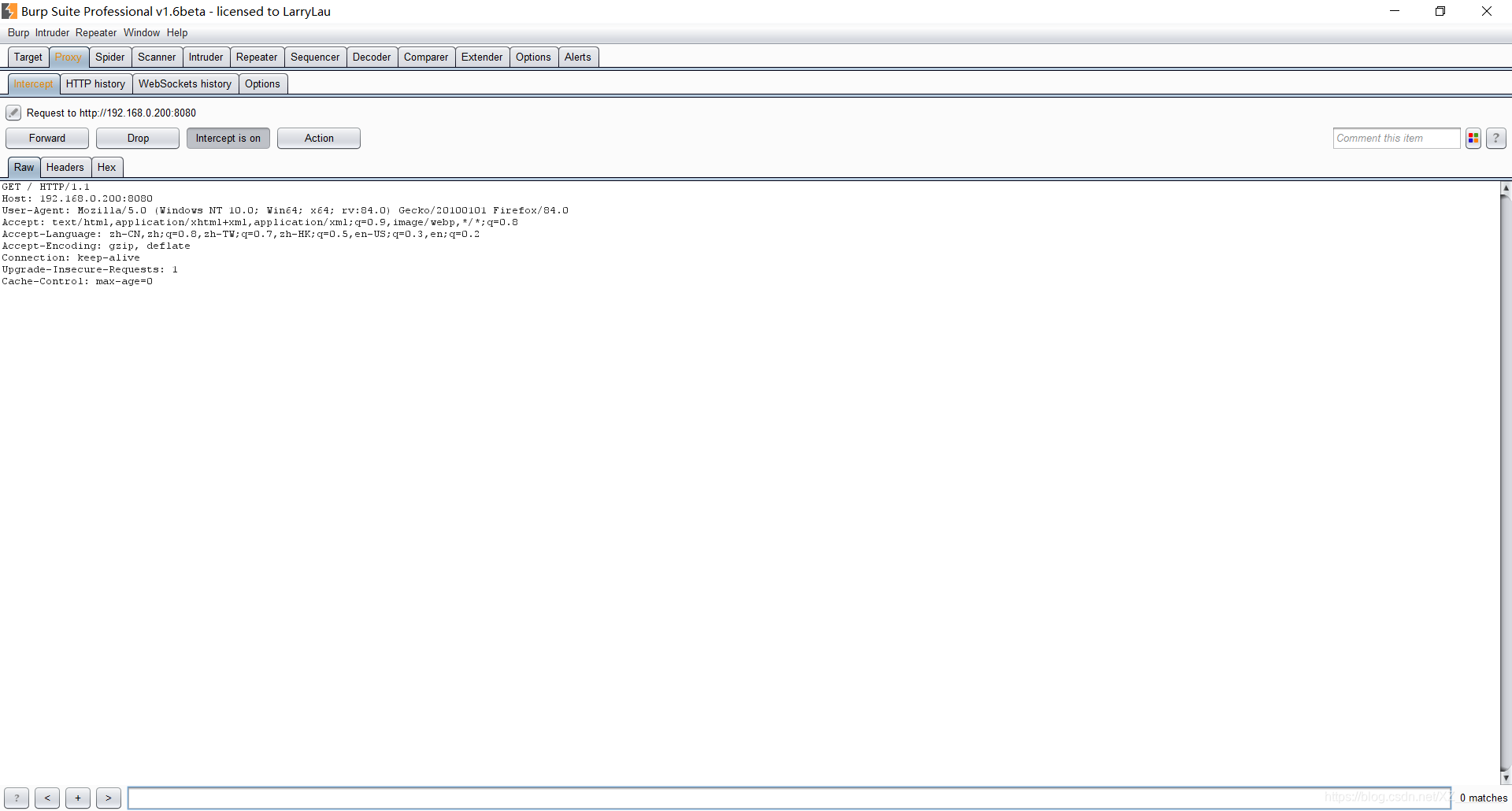Click the scroll up arrow of request pane
Image resolution: width=1512 pixels, height=811 pixels.
(x=1506, y=188)
